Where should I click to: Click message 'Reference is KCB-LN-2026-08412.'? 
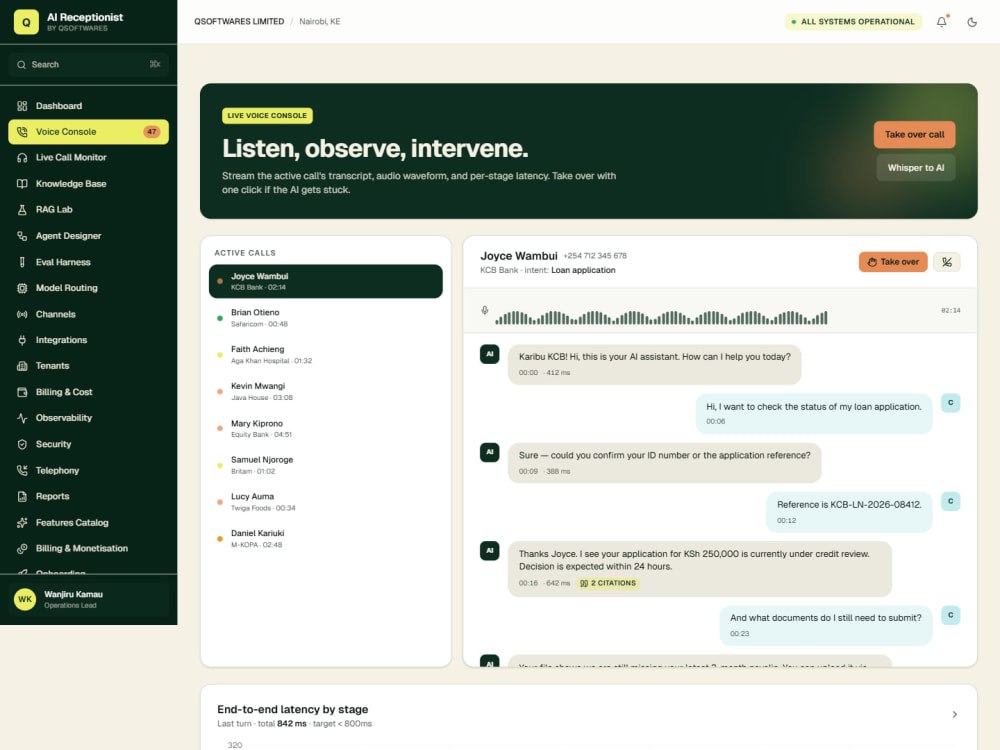tap(849, 511)
